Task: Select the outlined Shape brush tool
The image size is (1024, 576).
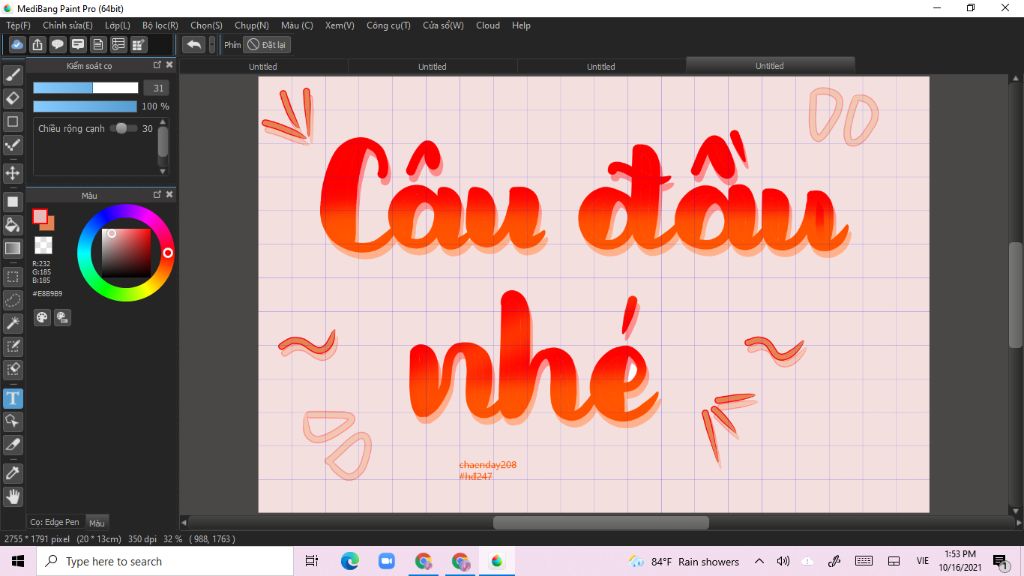Action: tap(12, 121)
